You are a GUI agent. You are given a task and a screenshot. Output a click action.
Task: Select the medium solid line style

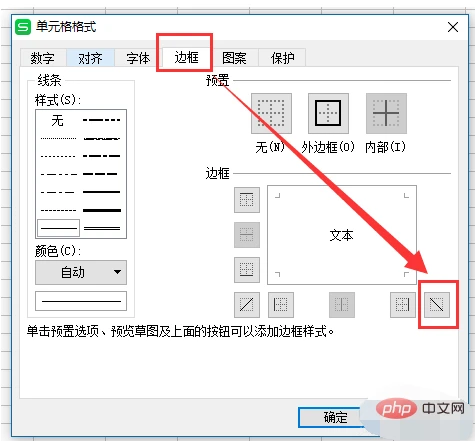point(102,192)
